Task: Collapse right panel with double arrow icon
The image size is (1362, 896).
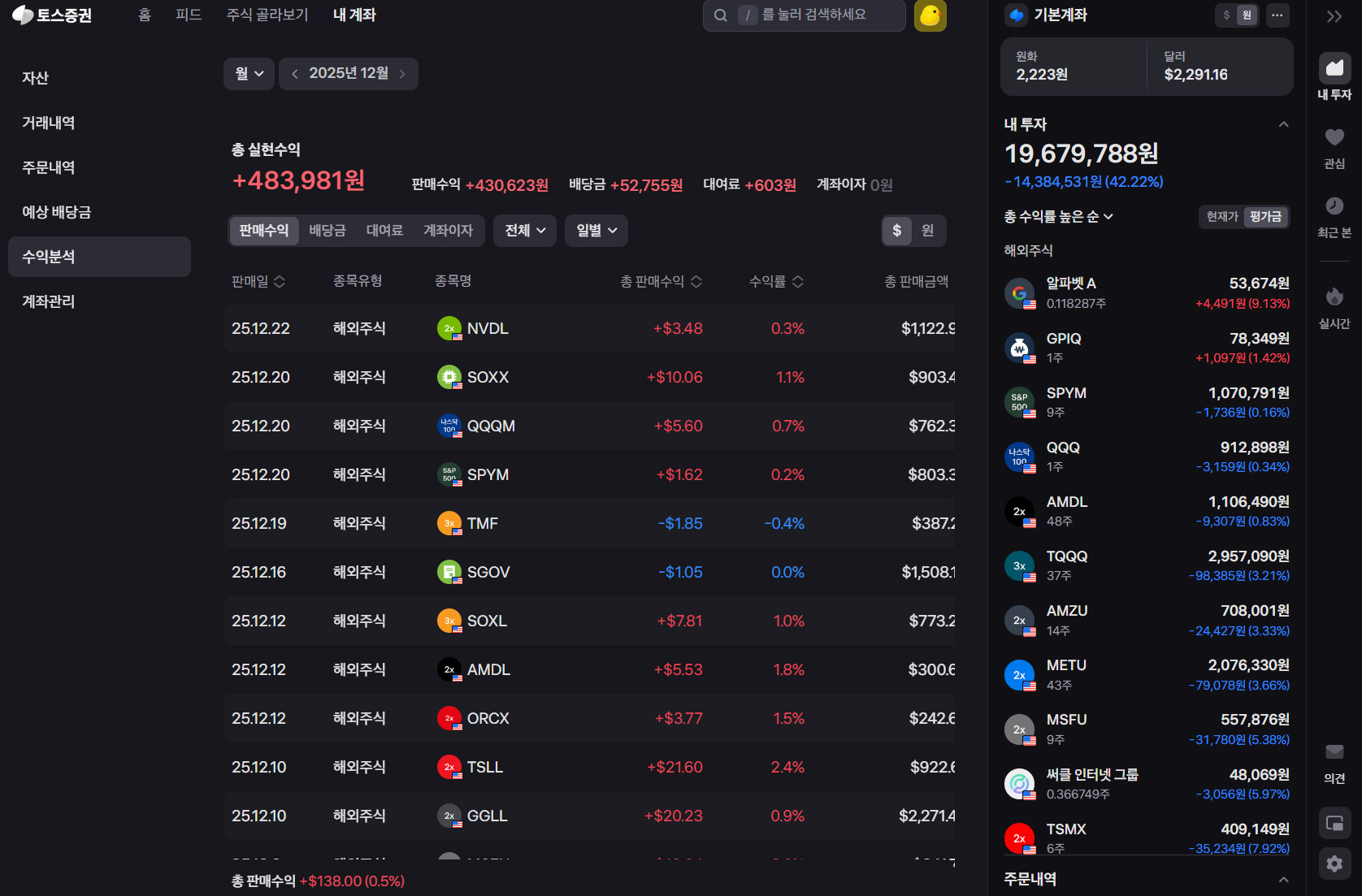Action: click(x=1334, y=16)
